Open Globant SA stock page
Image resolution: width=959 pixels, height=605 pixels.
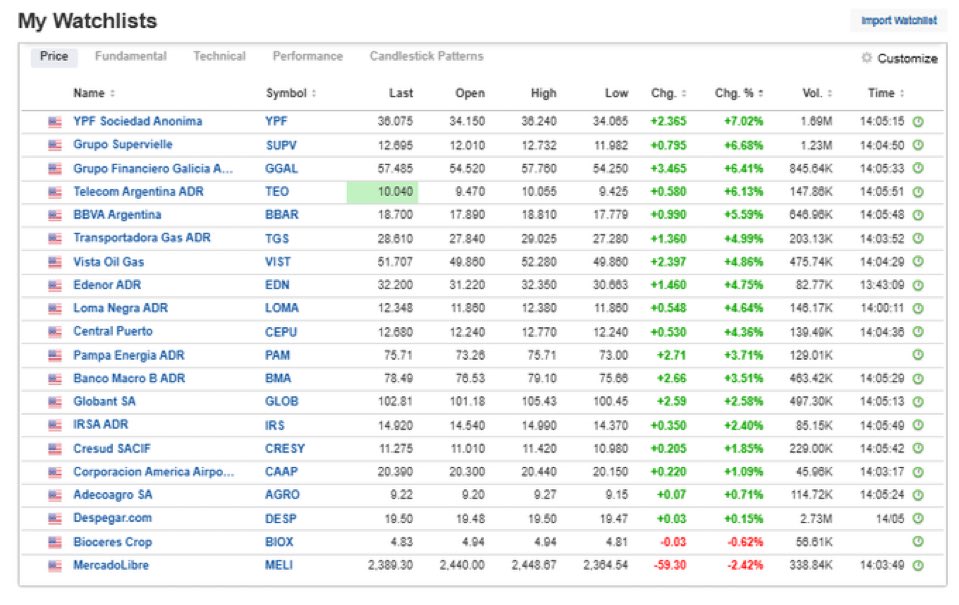[105, 401]
